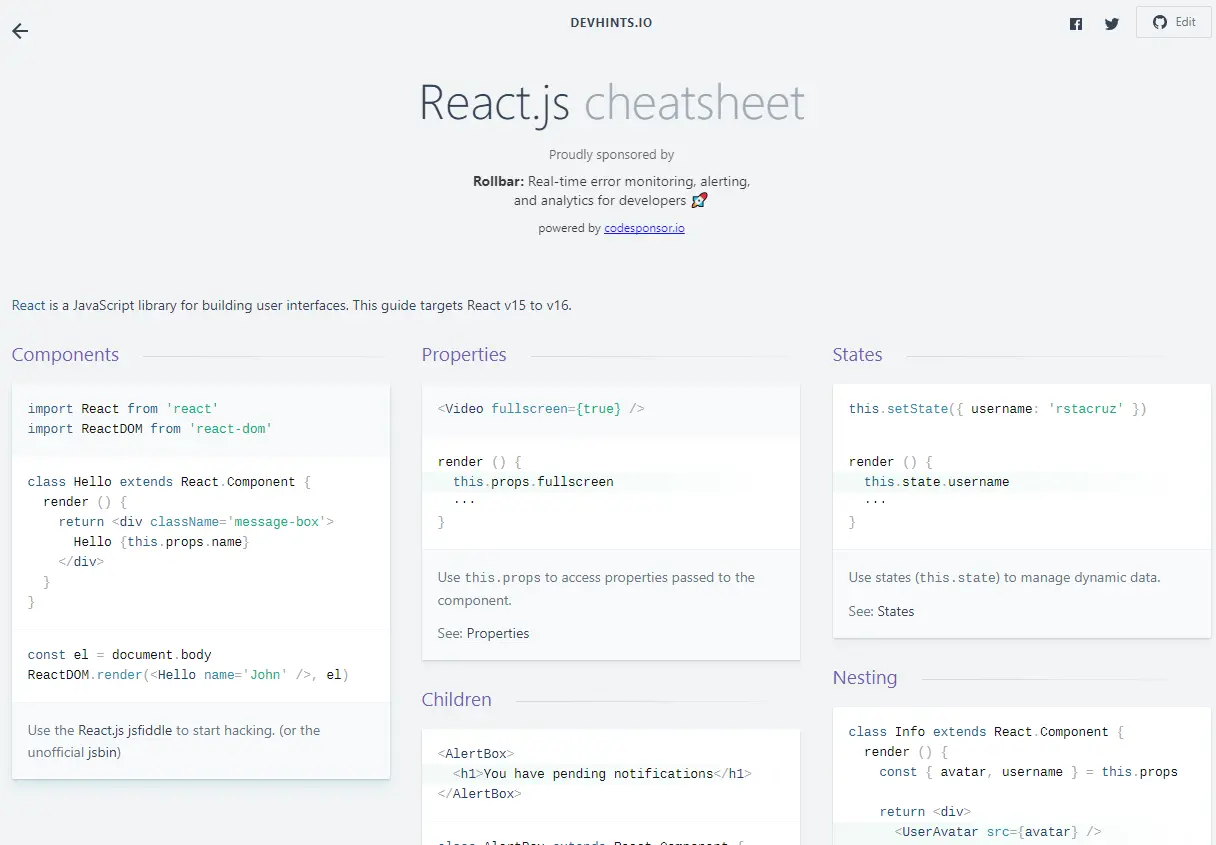Click the 'React.js cheatsheet' page title
The width and height of the screenshot is (1216, 845).
point(611,102)
